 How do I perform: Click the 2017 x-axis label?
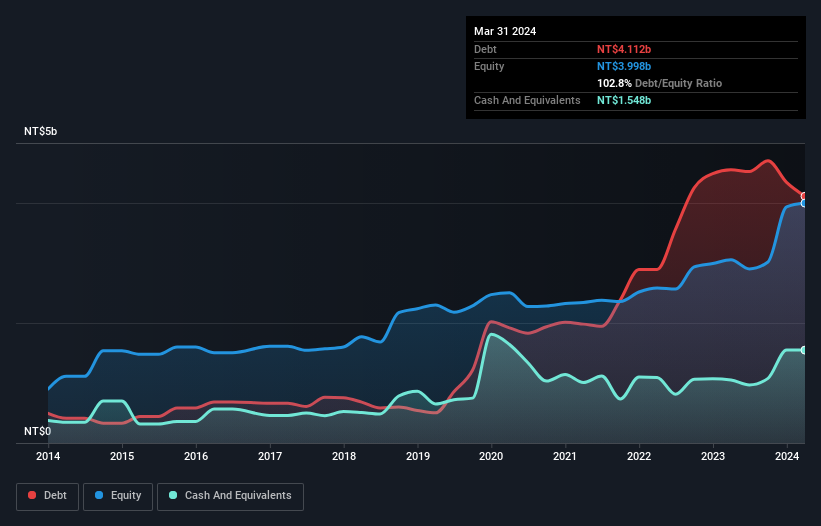pyautogui.click(x=270, y=456)
